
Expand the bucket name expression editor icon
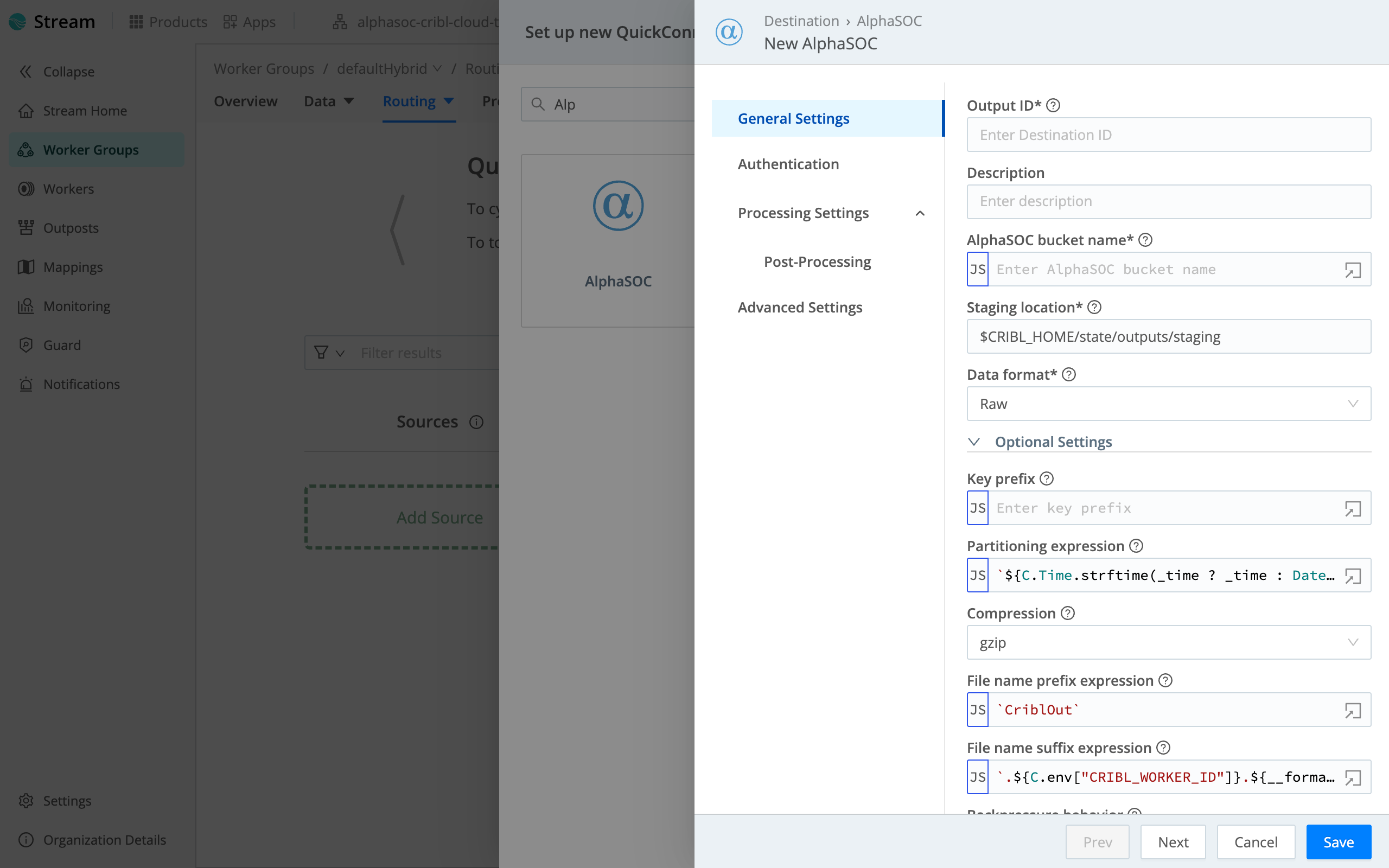(x=1353, y=270)
